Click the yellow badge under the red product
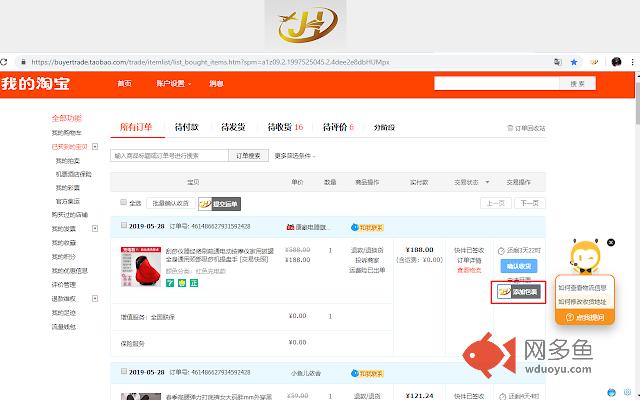Image resolution: width=640 pixels, height=400 pixels. pos(182,283)
